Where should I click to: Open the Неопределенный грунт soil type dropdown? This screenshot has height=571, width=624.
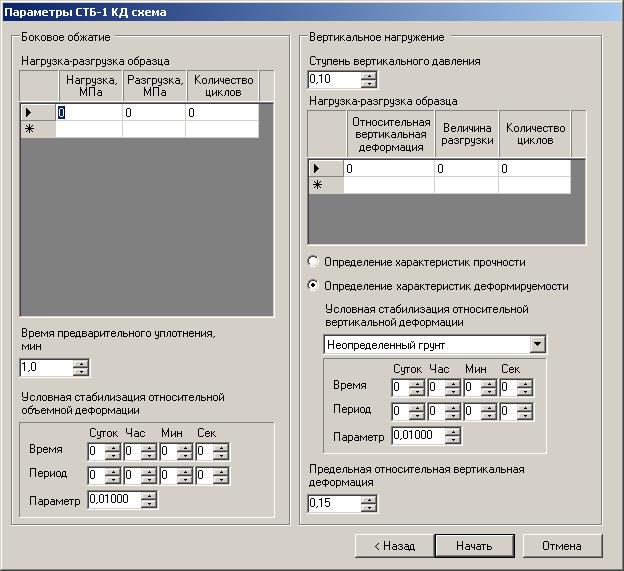click(x=537, y=344)
